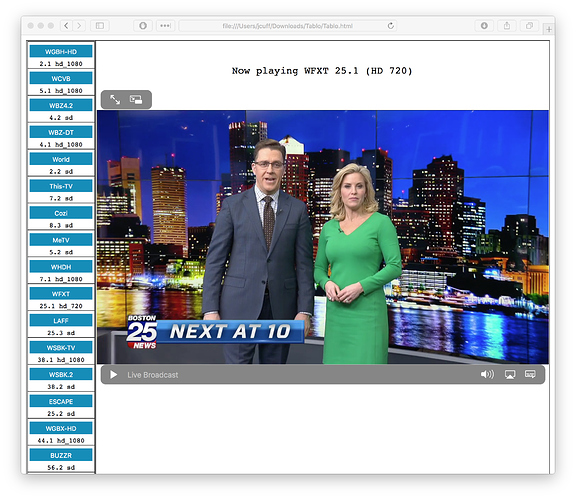Select channel WGBX-HD
This screenshot has height=499, width=576.
click(61, 428)
